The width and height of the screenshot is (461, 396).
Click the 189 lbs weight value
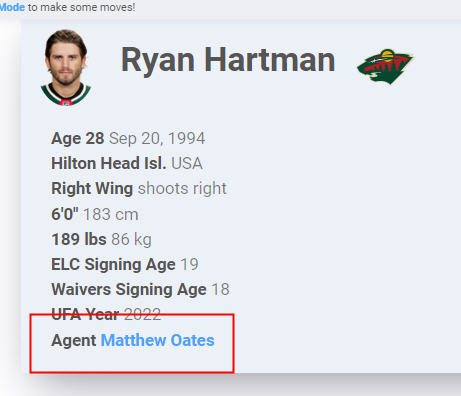[79, 239]
